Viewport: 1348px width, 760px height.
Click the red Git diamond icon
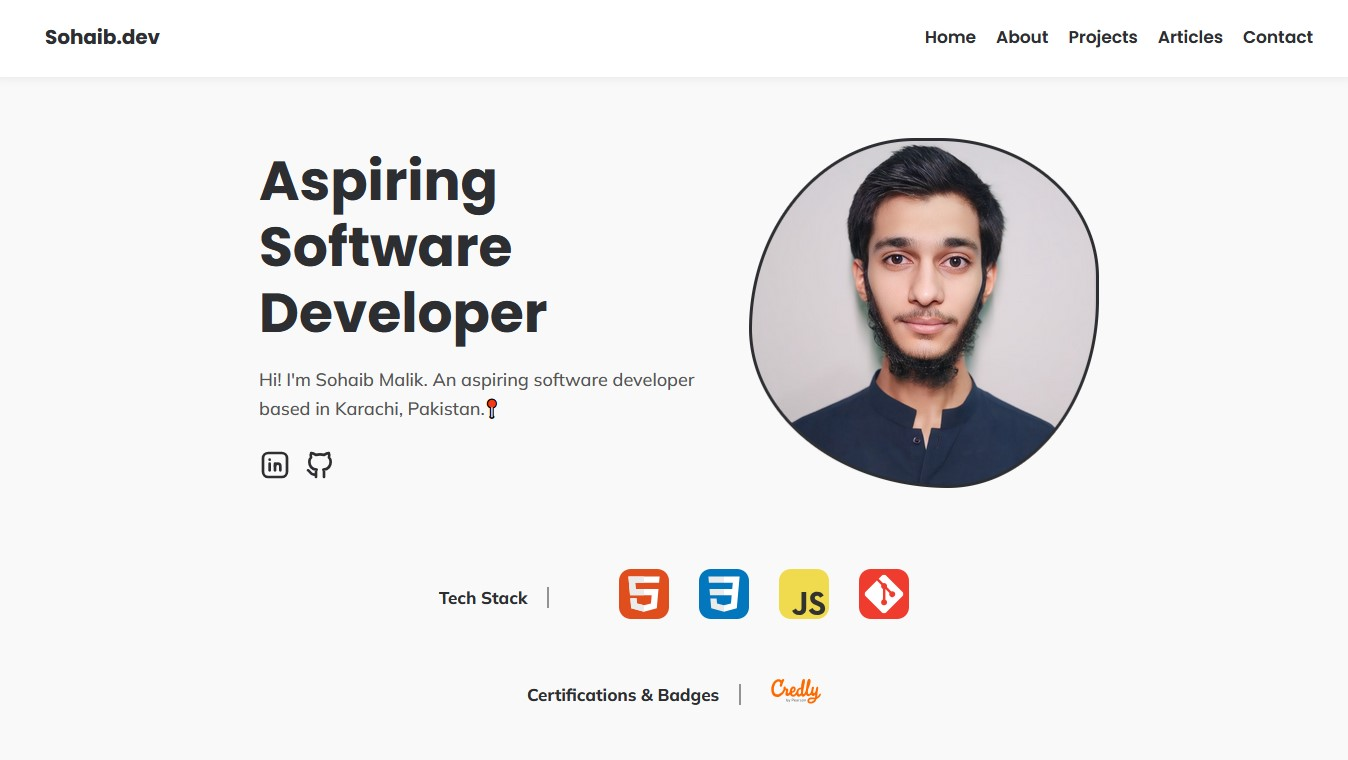point(883,593)
